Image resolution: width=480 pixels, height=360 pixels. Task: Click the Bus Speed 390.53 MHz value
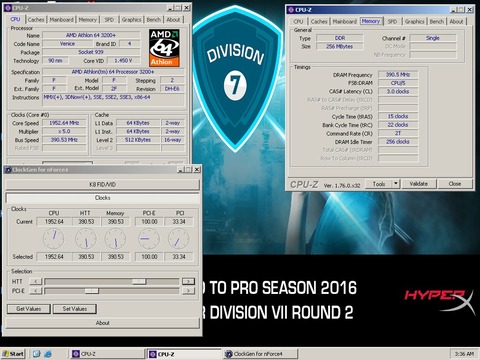64,140
